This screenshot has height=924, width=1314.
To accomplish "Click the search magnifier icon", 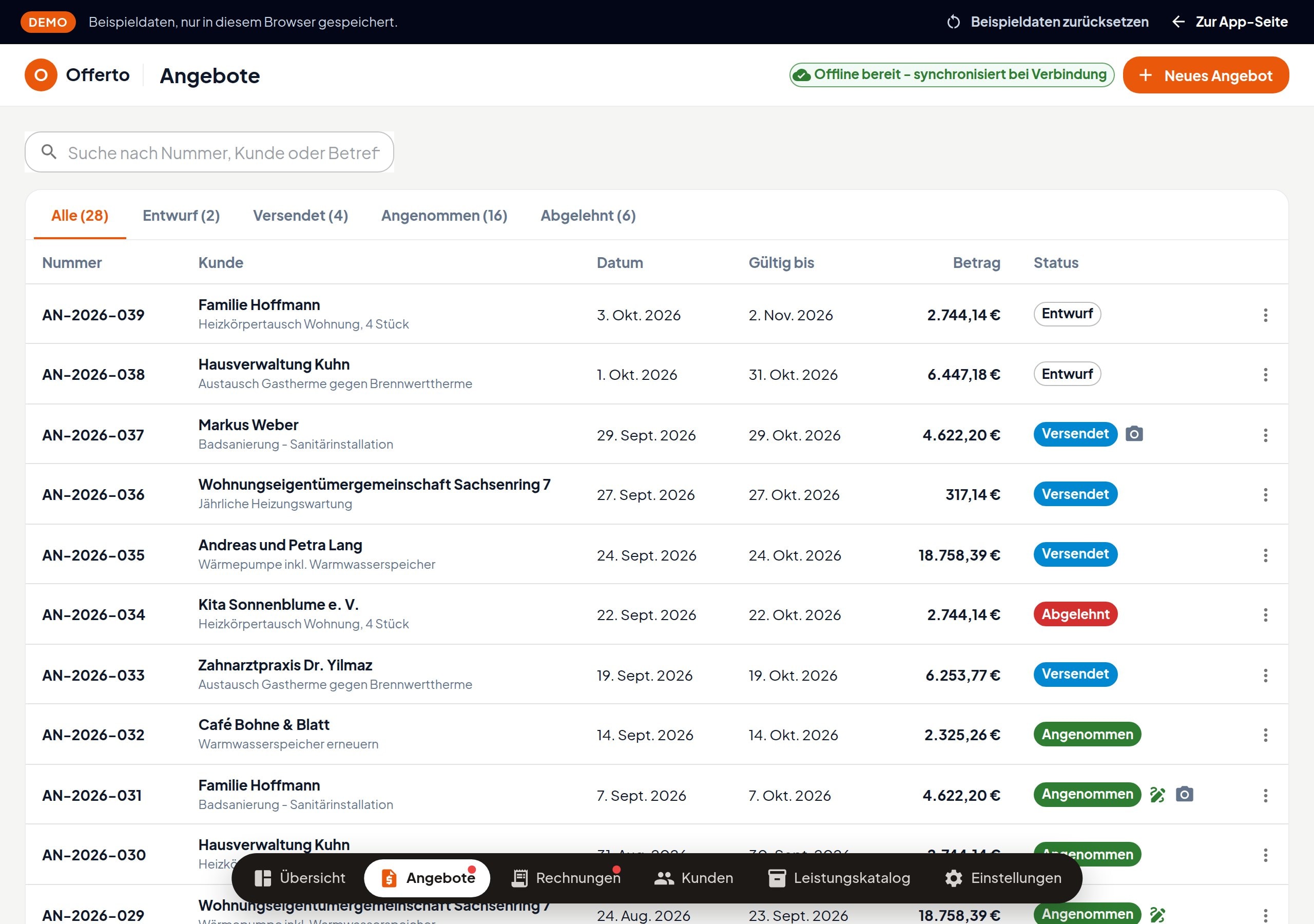I will coord(49,152).
